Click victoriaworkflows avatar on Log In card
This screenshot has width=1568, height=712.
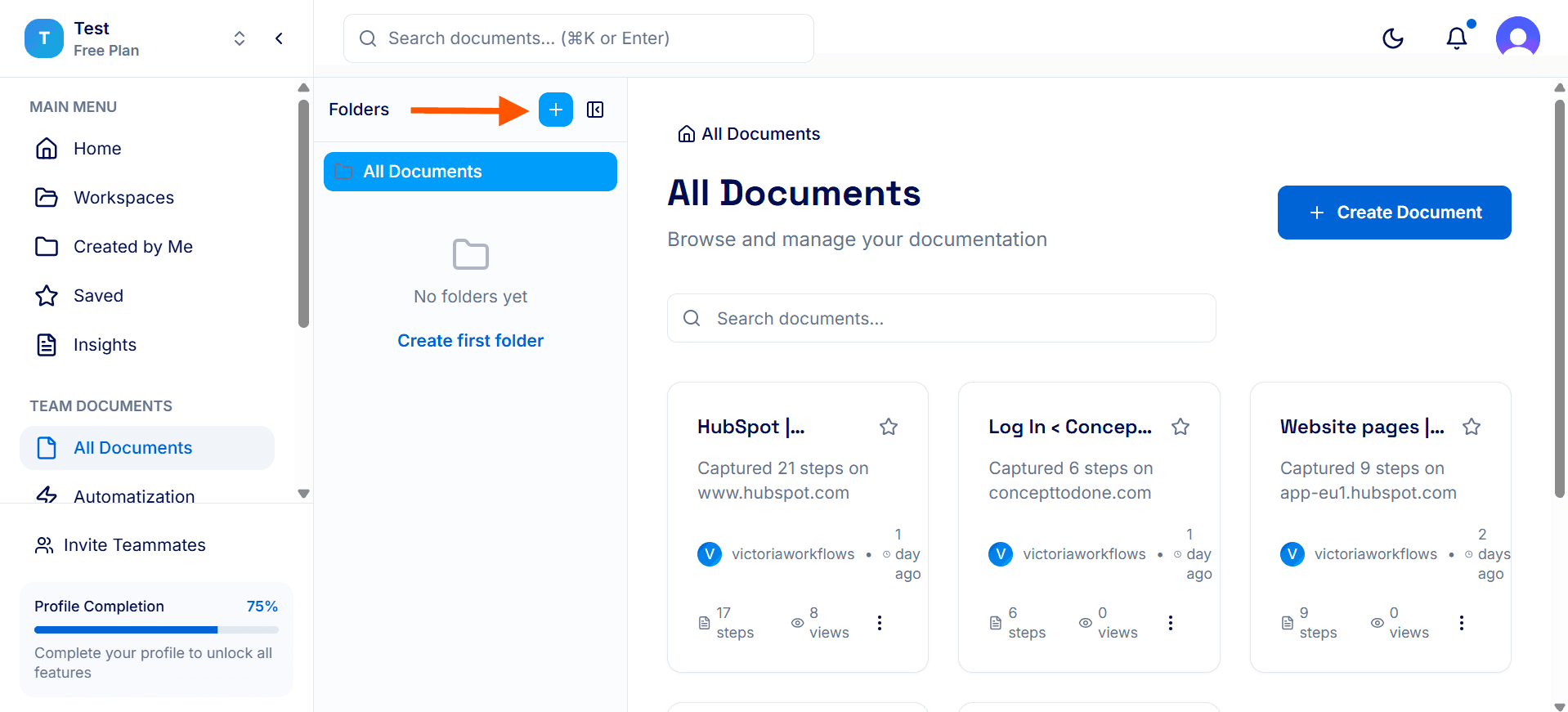1001,554
